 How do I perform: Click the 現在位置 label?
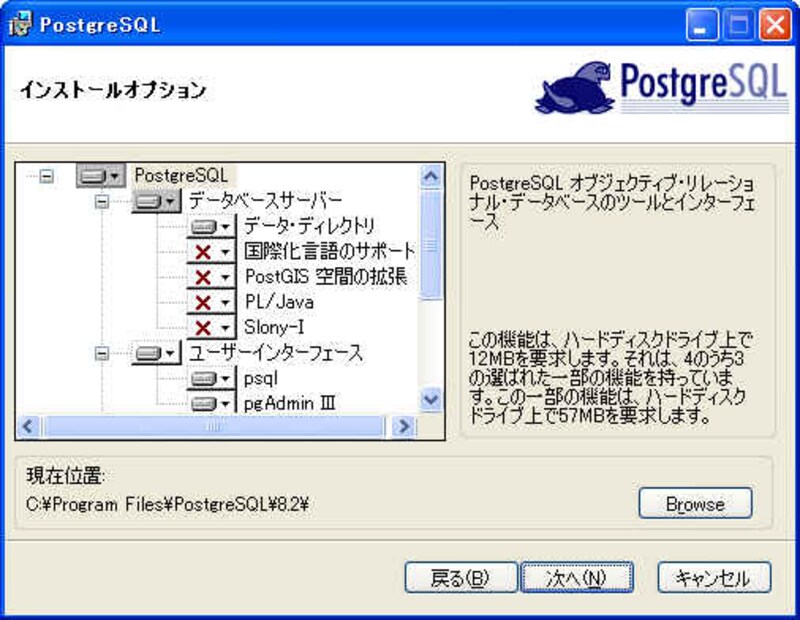click(65, 476)
